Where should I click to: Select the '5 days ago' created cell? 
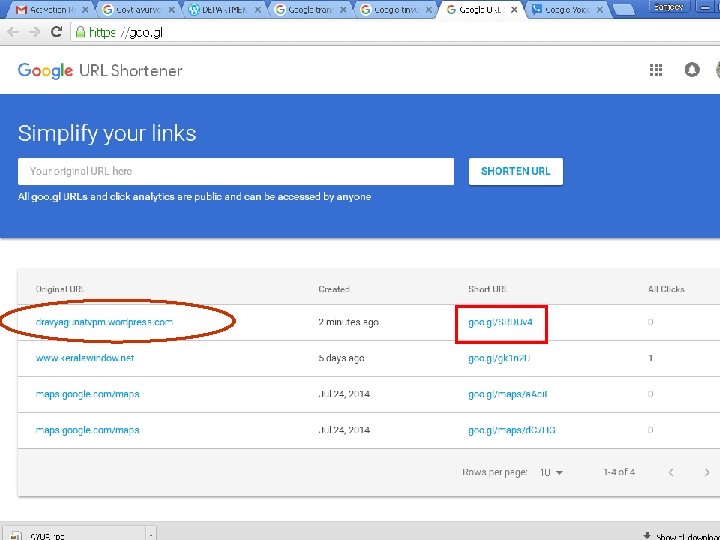[341, 358]
